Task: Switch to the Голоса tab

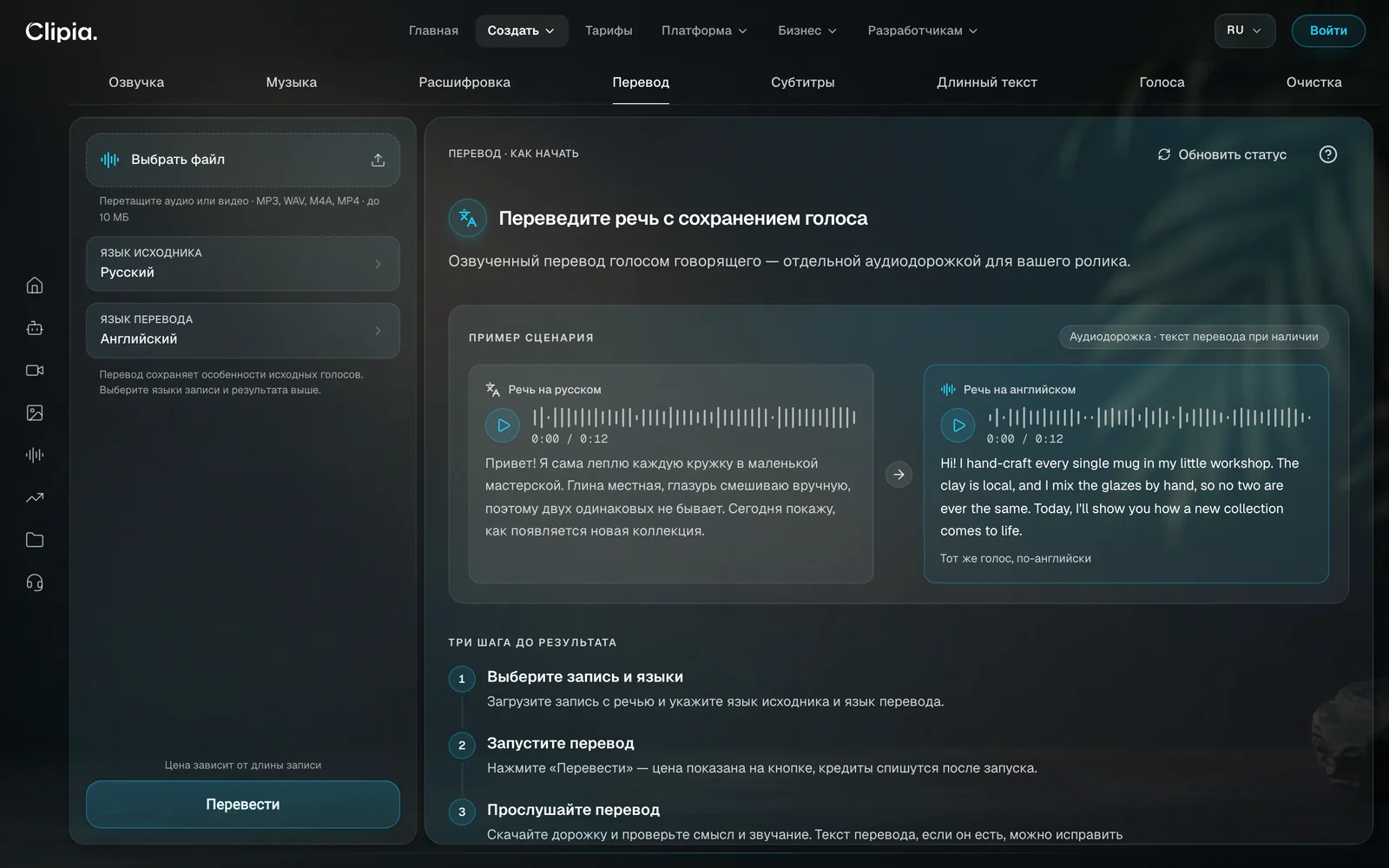Action: click(1162, 82)
